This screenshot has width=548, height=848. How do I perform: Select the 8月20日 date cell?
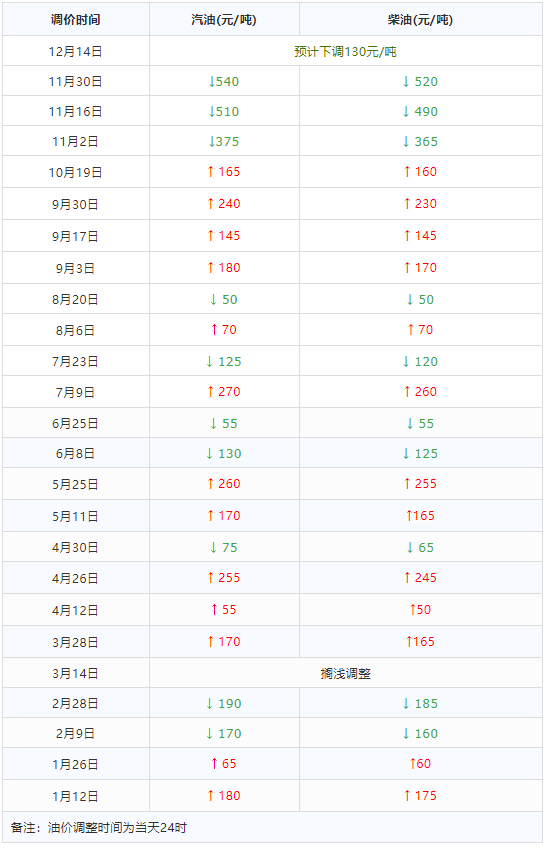(x=76, y=300)
